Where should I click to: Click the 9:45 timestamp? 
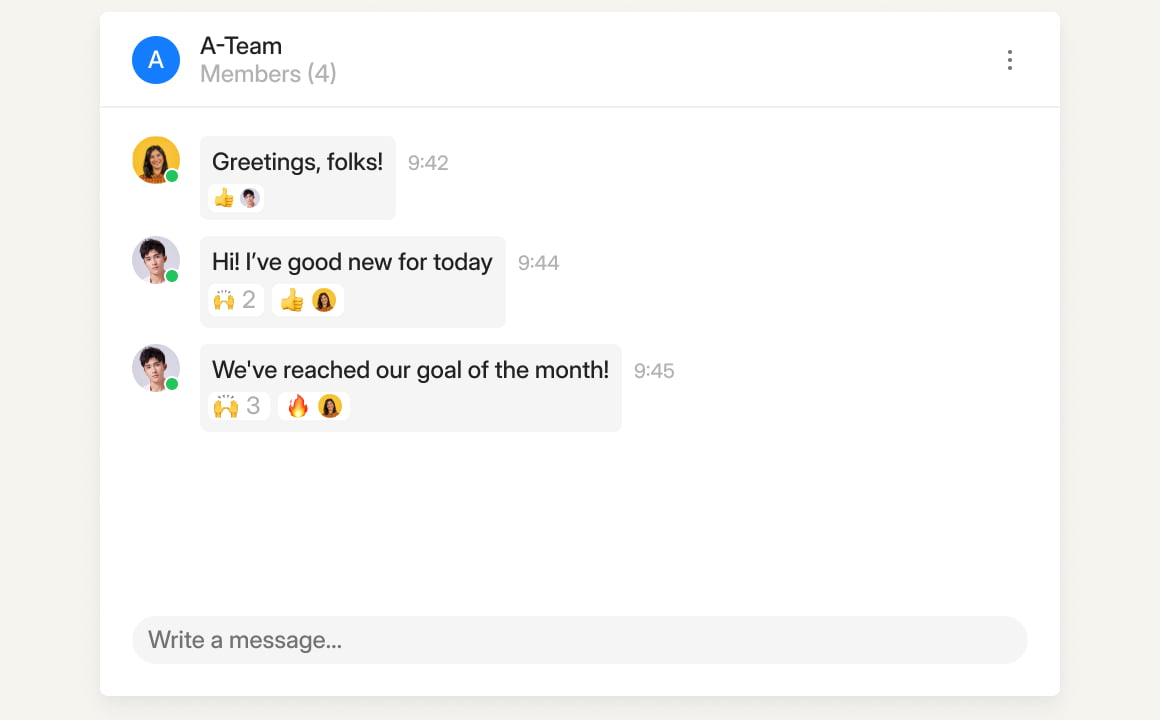tap(654, 371)
